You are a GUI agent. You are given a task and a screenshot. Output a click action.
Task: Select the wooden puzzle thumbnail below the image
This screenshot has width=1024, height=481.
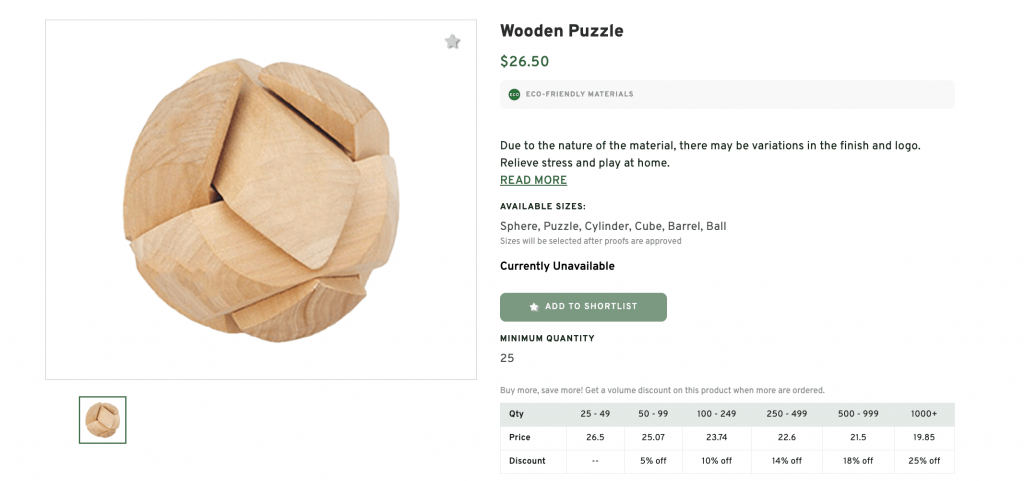click(x=103, y=420)
